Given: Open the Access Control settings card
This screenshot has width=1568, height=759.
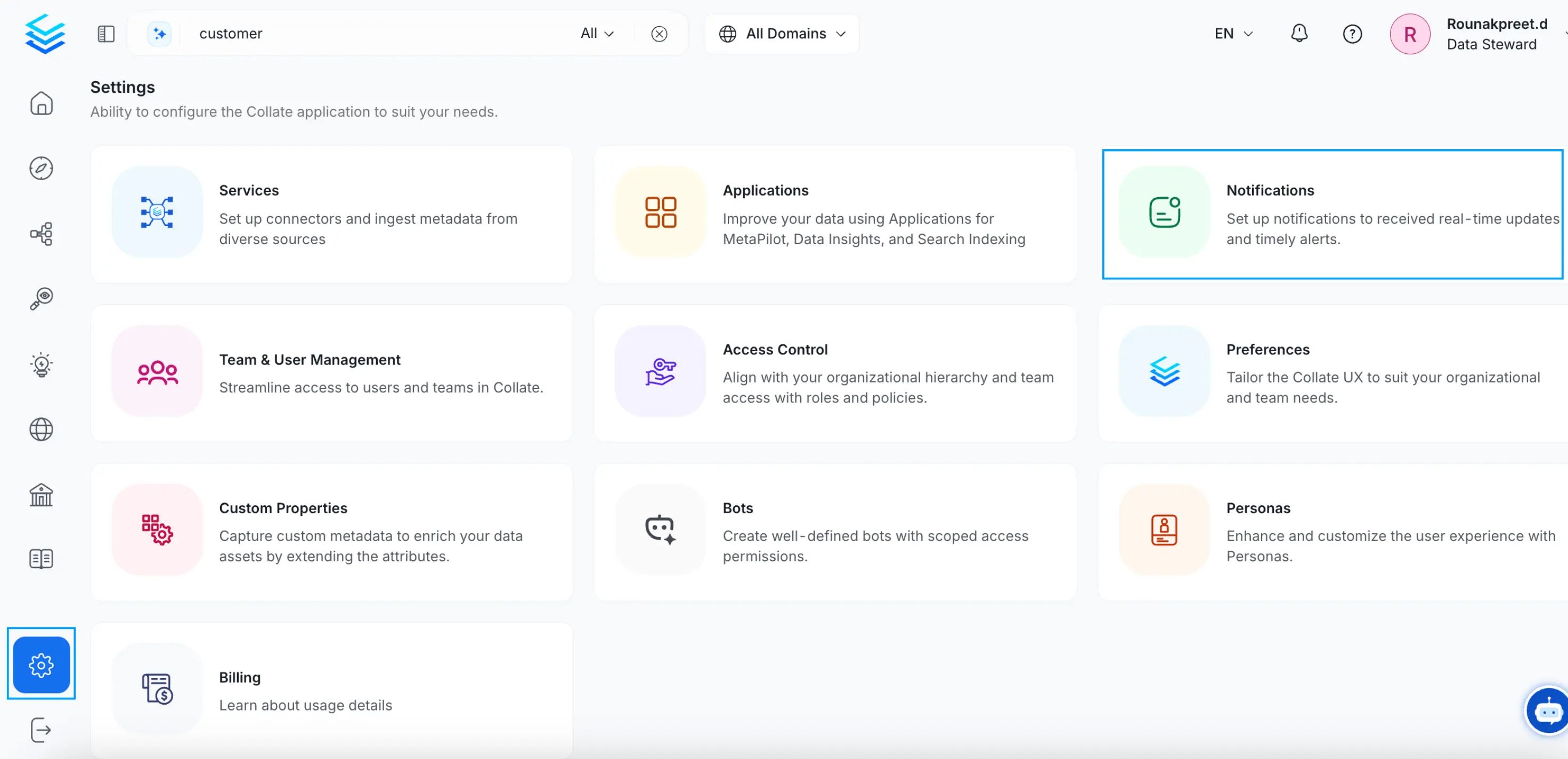Looking at the screenshot, I should click(835, 373).
